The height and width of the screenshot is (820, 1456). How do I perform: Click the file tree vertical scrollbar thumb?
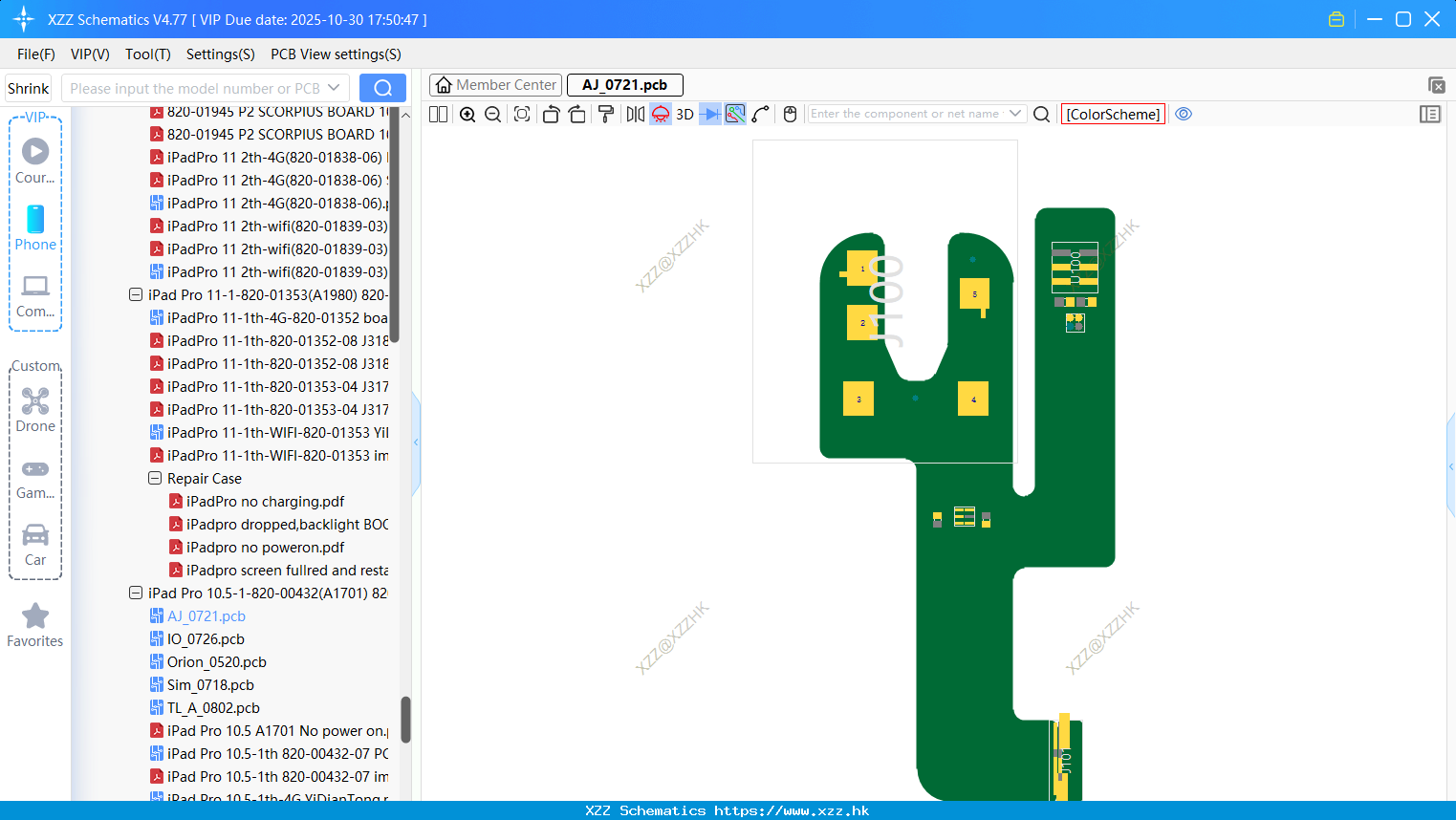pyautogui.click(x=405, y=719)
